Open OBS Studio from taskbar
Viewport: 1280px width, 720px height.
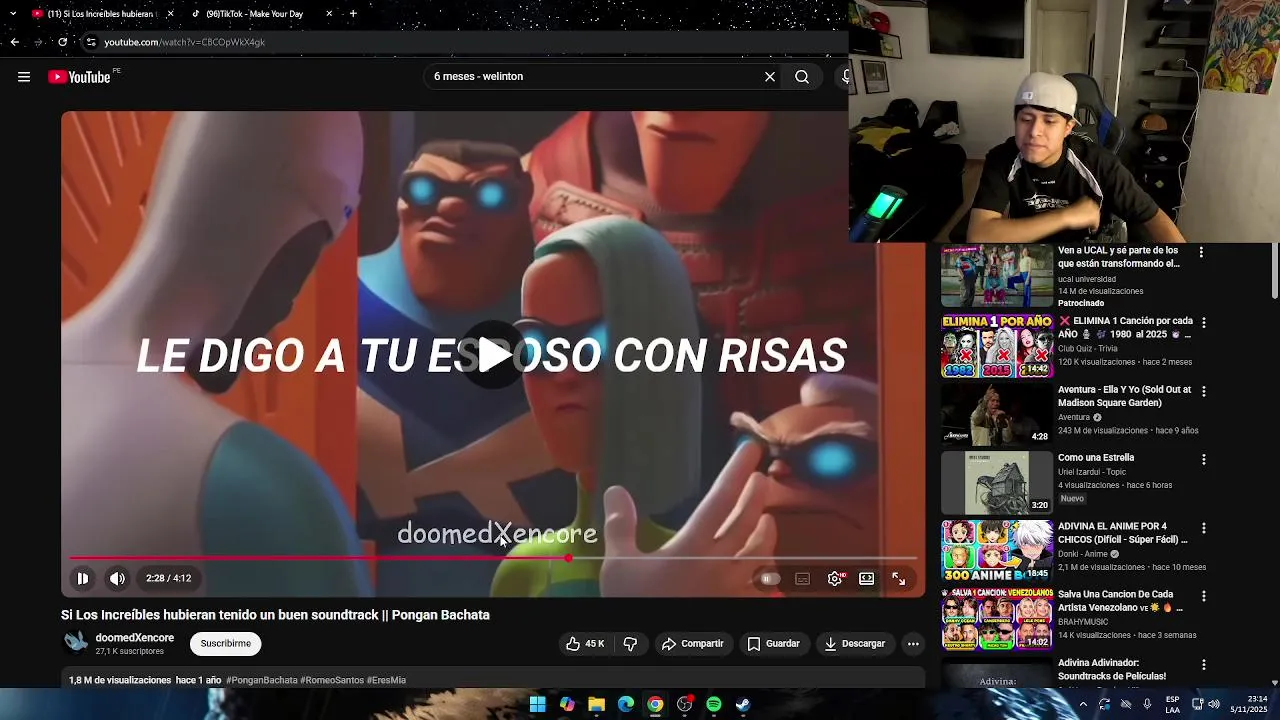coord(685,704)
